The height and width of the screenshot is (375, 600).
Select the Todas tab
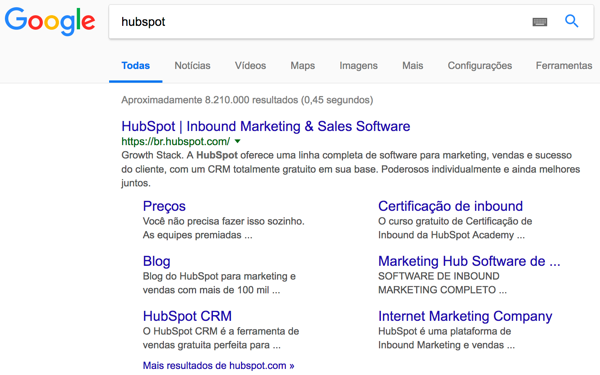tap(135, 65)
